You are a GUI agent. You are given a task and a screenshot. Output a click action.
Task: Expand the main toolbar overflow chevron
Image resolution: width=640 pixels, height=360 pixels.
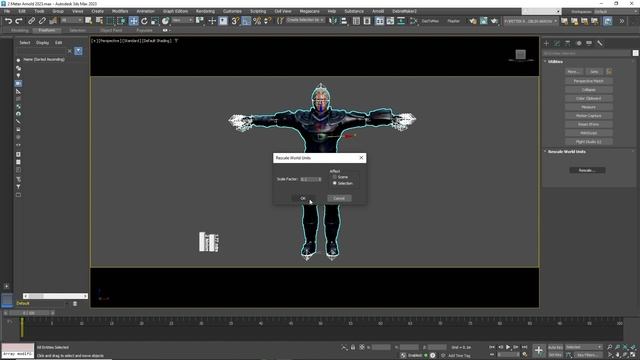point(622,21)
